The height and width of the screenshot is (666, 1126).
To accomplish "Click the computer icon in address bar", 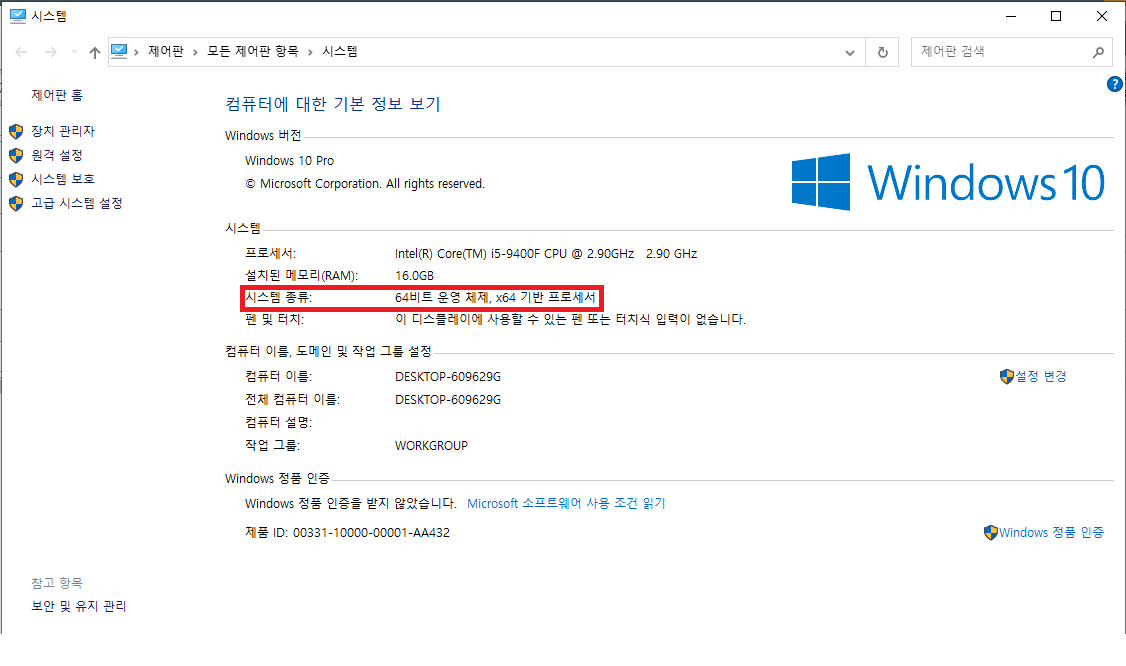I will tap(119, 51).
